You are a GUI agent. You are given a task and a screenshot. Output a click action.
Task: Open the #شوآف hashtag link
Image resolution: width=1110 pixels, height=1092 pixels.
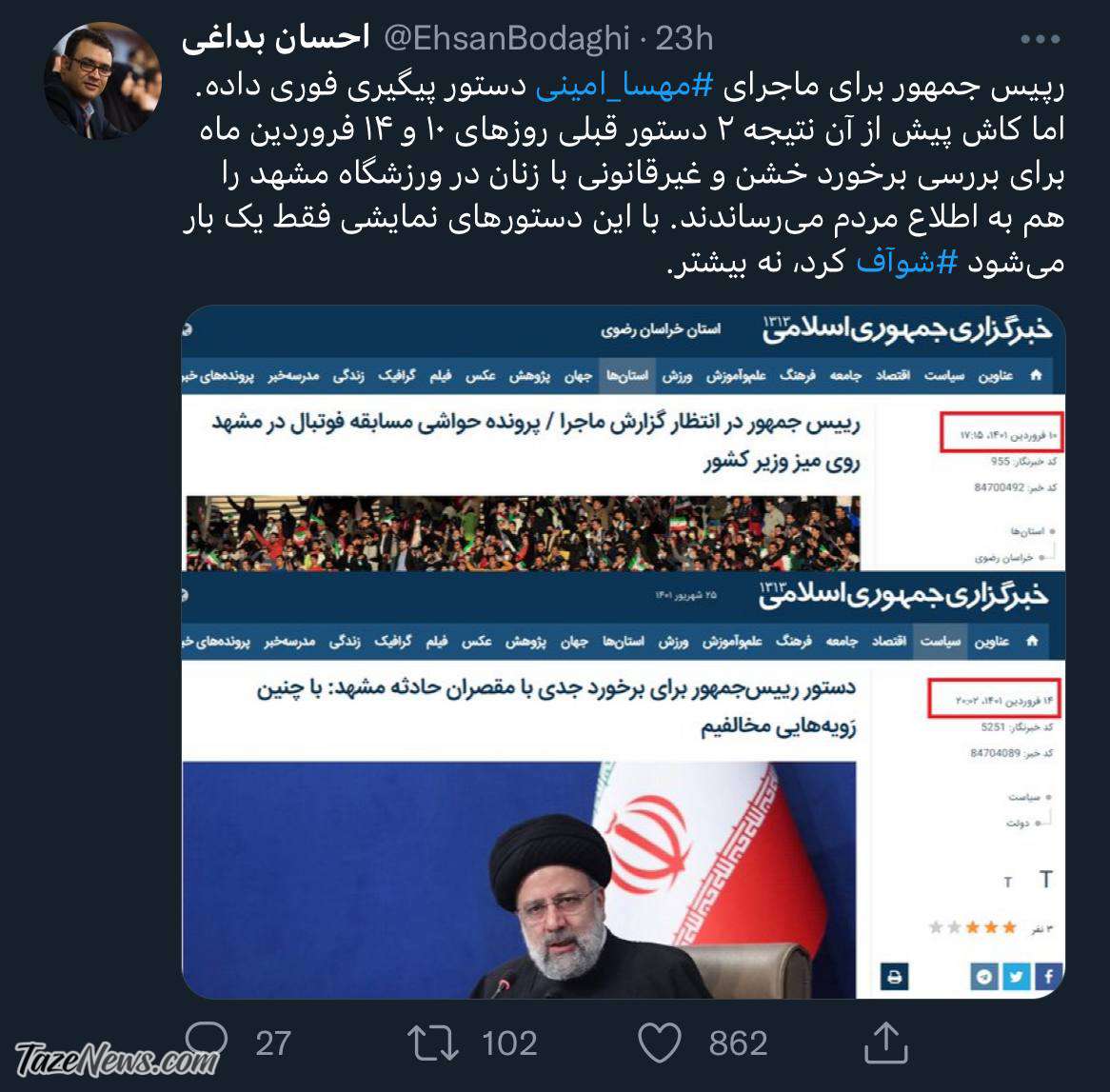point(907,262)
